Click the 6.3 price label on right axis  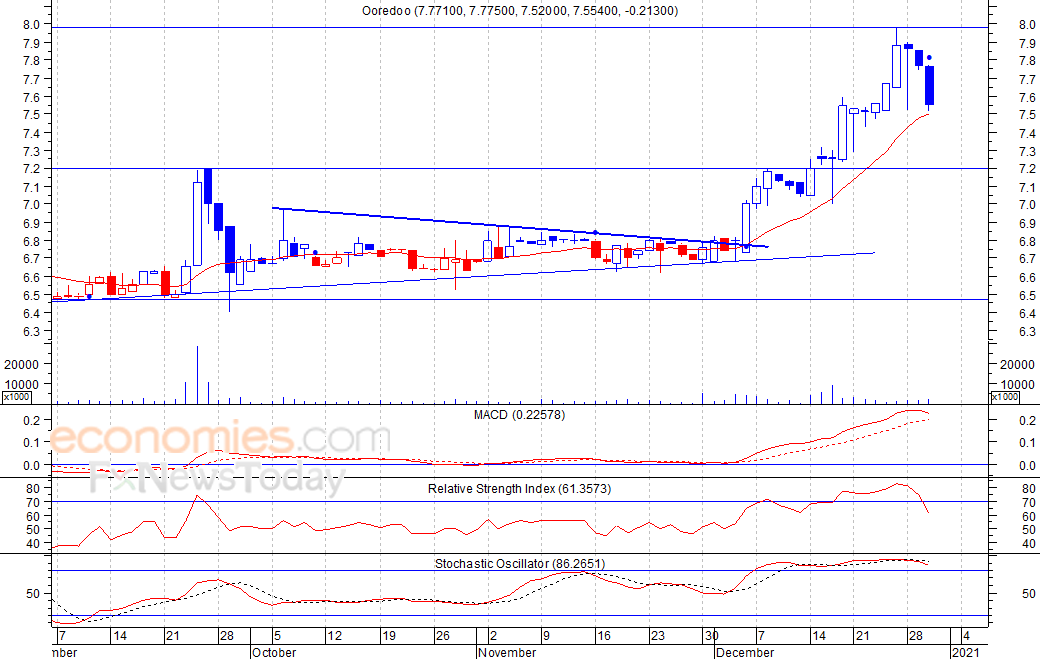point(1027,331)
